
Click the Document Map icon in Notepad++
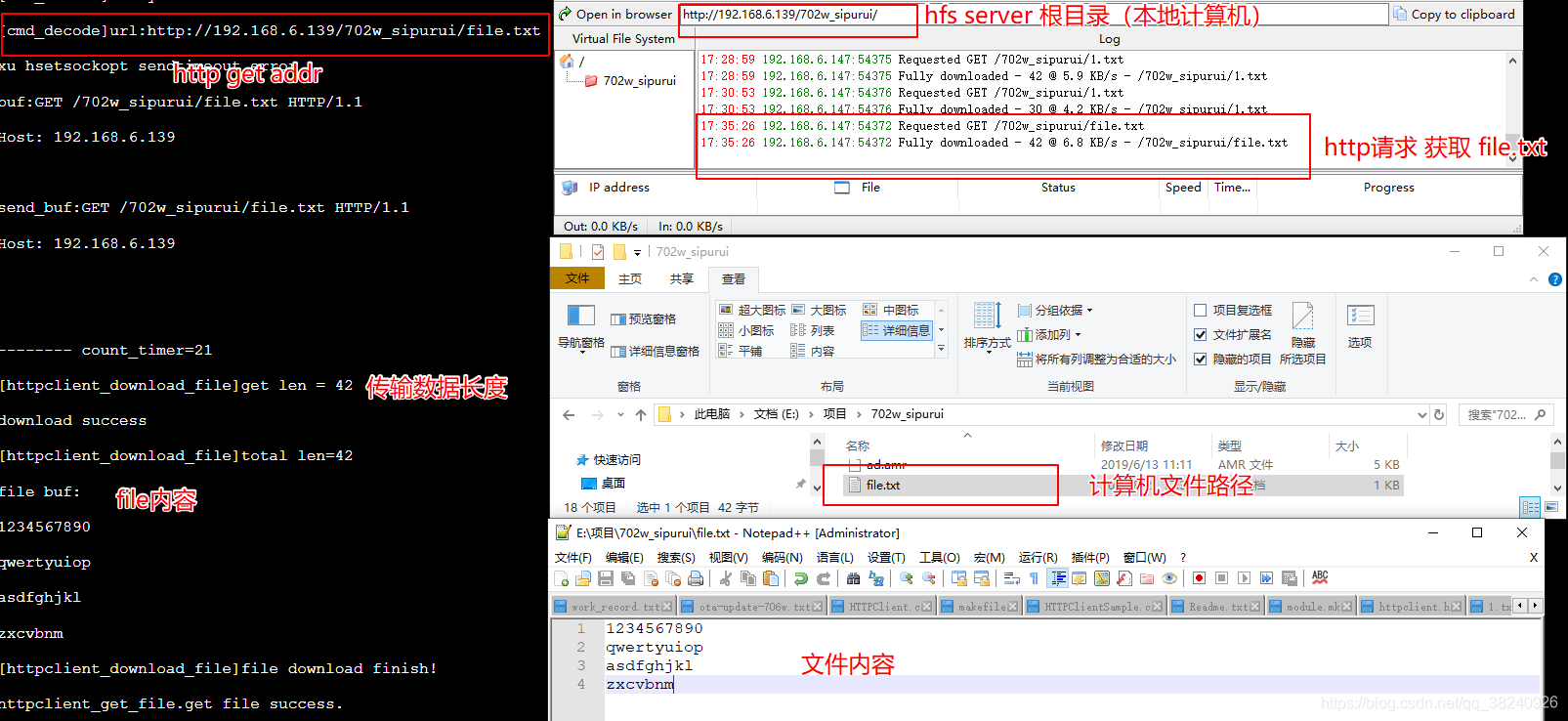[1102, 578]
